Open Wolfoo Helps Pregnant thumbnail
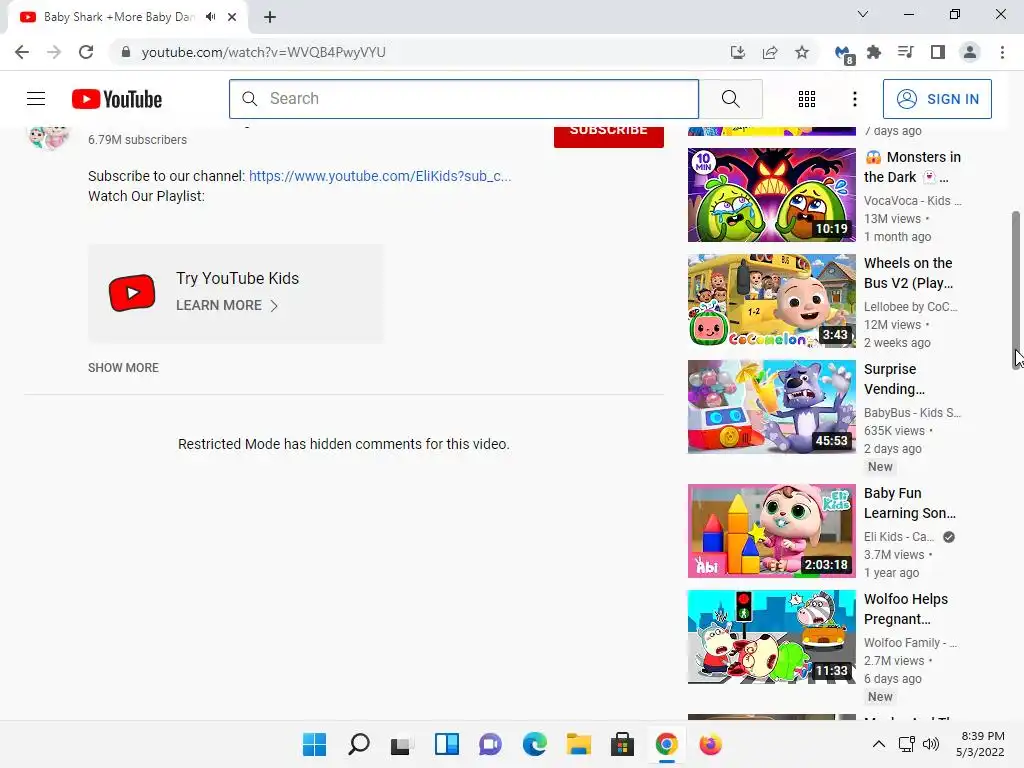Viewport: 1024px width, 768px height. [771, 637]
